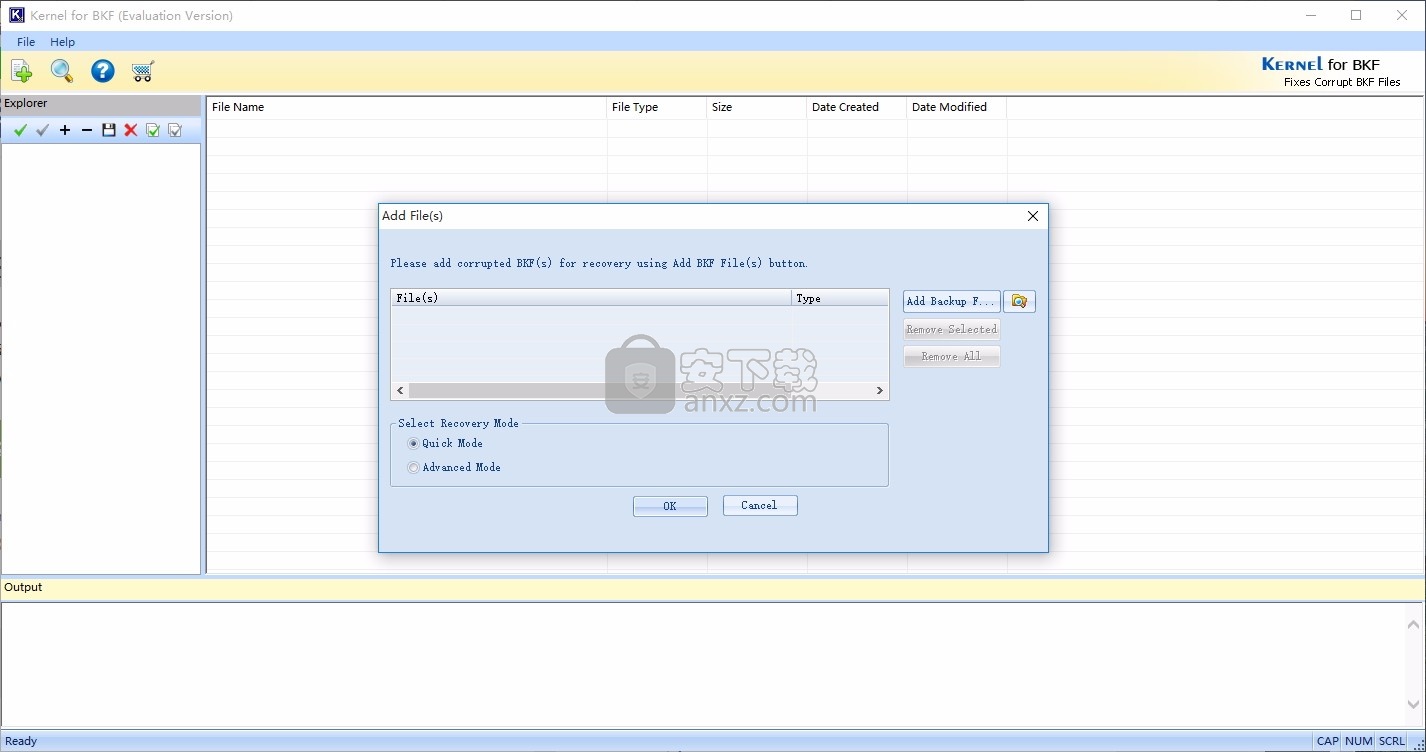
Task: Click the magnifier Search toolbar icon
Action: click(62, 71)
